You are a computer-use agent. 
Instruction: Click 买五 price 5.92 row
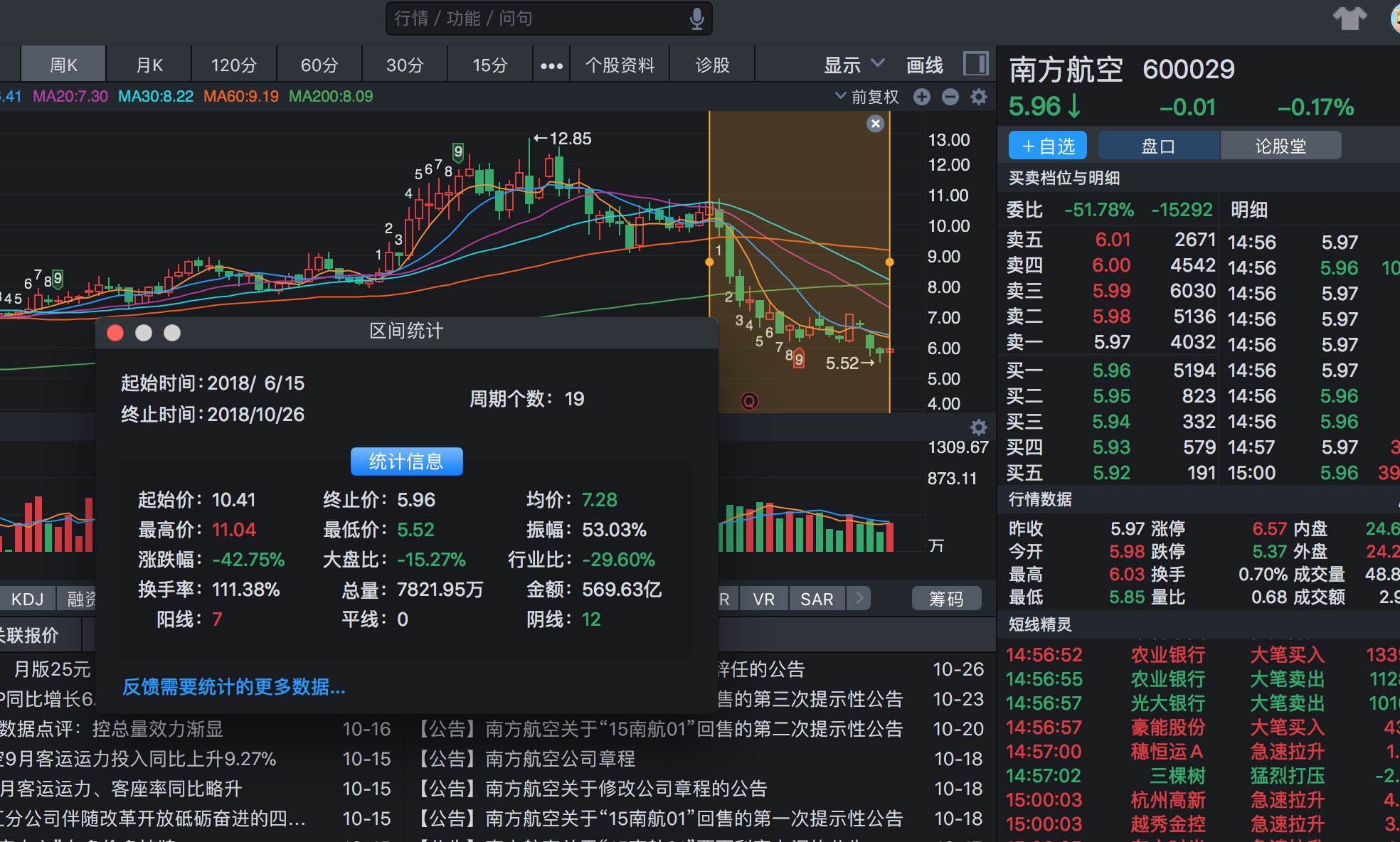(1110, 473)
